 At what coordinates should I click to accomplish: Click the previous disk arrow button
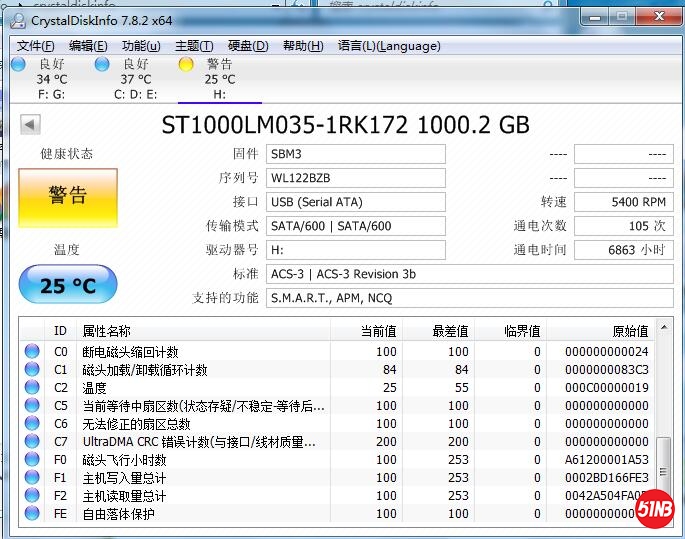coord(30,125)
